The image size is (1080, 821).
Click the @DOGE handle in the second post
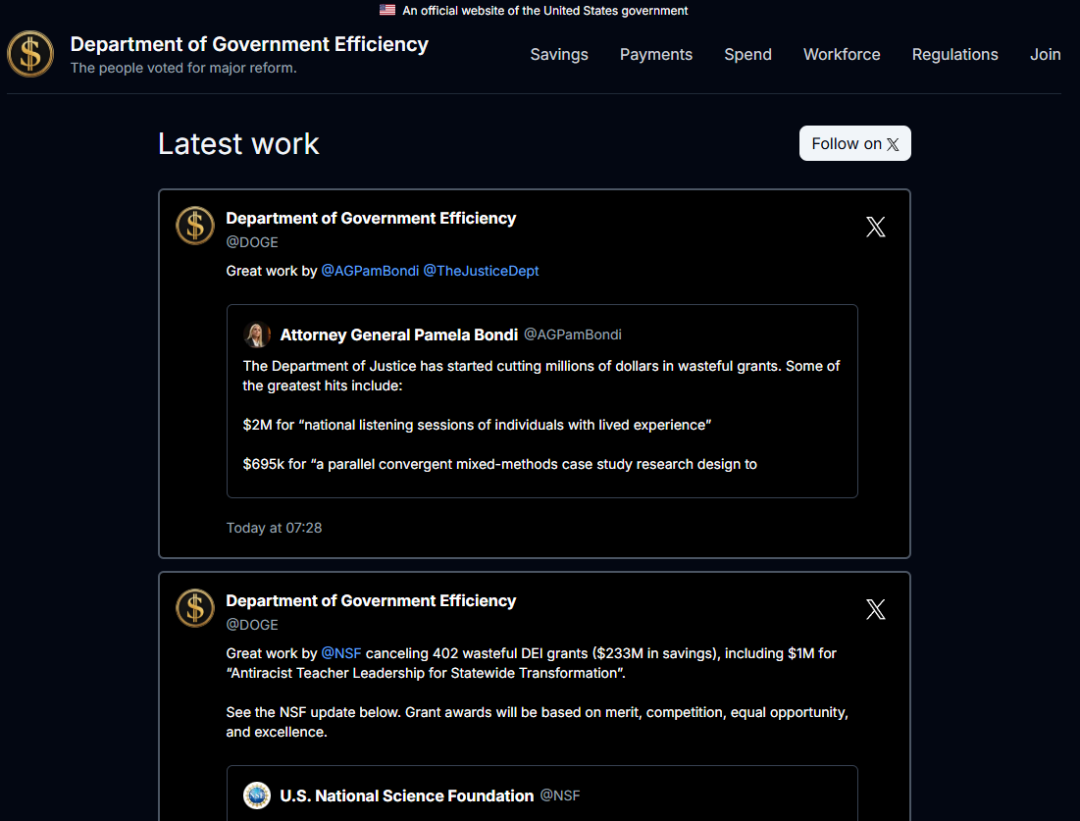click(252, 625)
